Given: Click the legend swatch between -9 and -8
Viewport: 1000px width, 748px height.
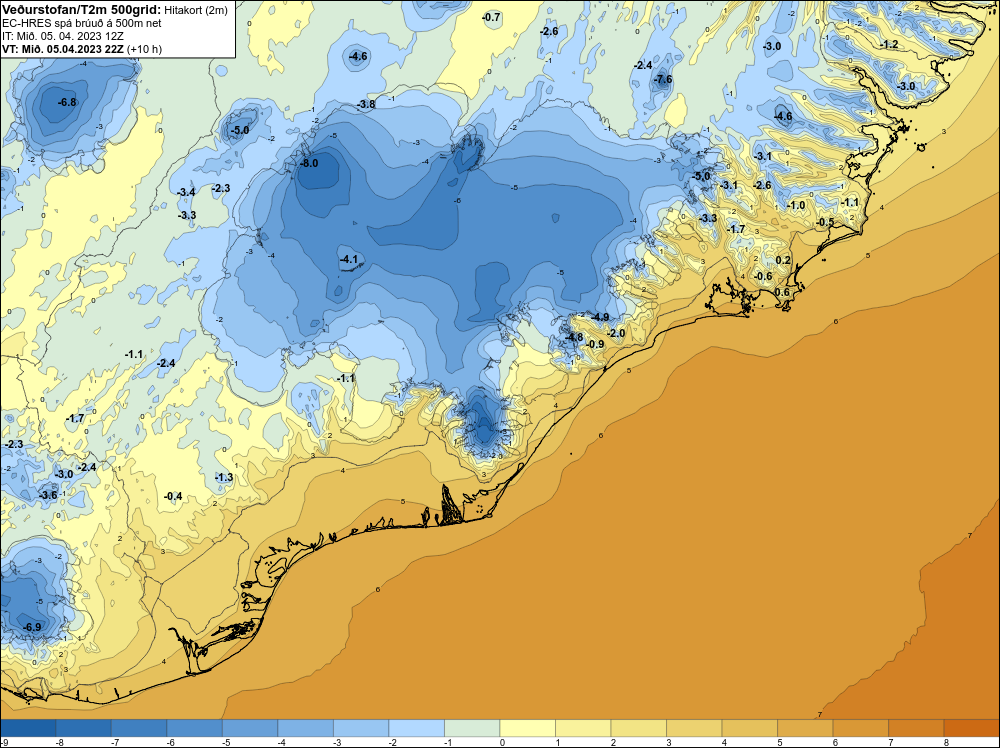Looking at the screenshot, I should point(28,728).
